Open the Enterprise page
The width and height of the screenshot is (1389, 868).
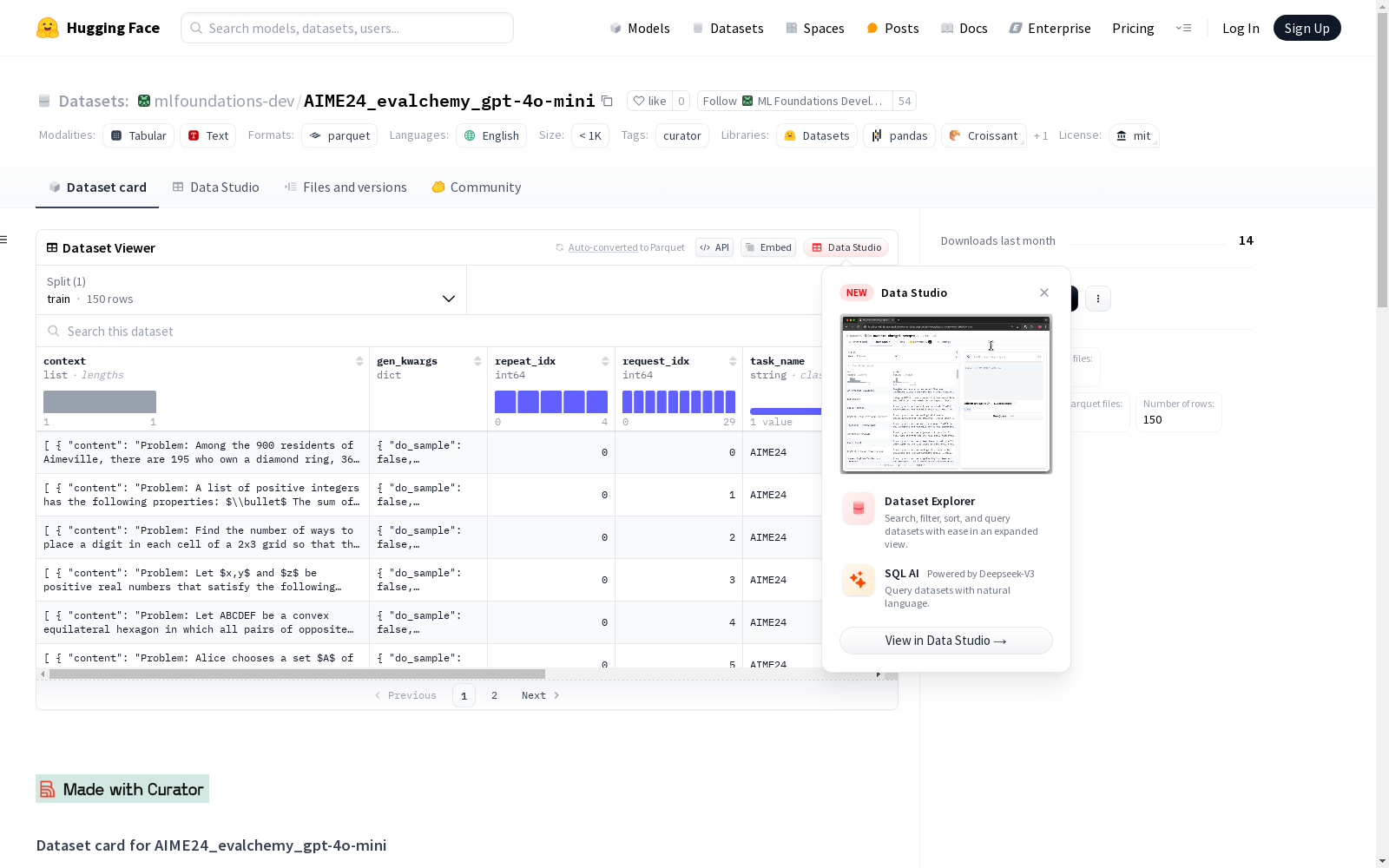[1050, 28]
